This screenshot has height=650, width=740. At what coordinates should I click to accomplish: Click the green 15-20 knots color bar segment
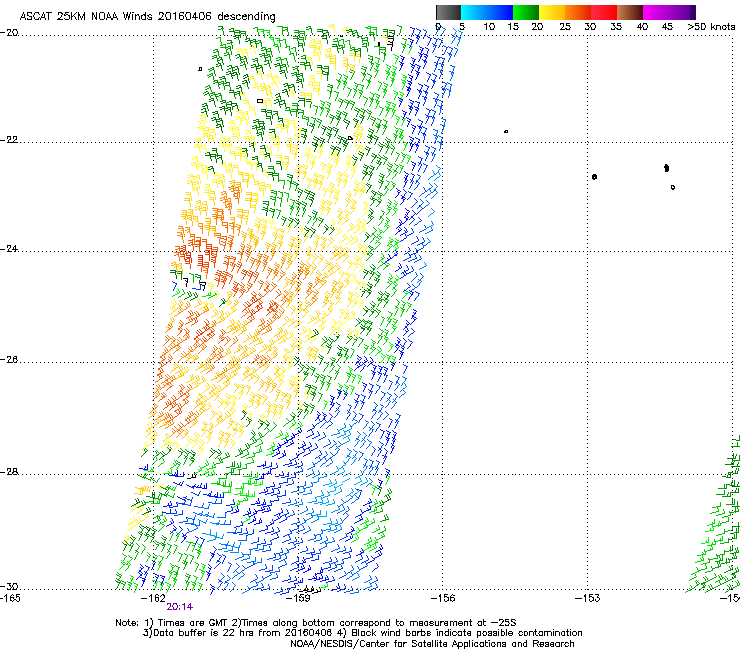point(526,12)
